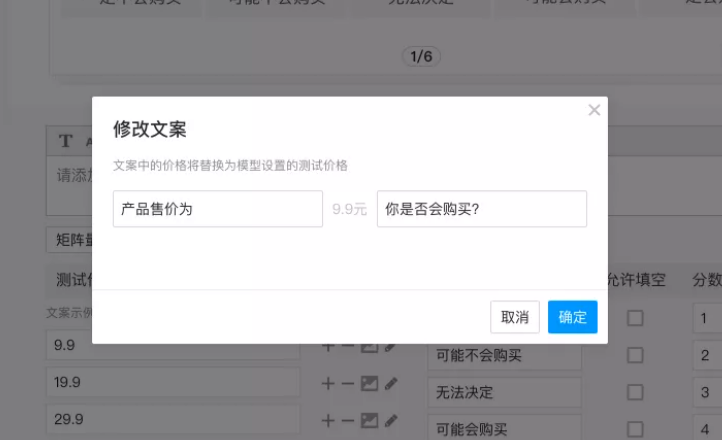
Task: Remove the 29.9 row with minus icon
Action: [x=347, y=419]
